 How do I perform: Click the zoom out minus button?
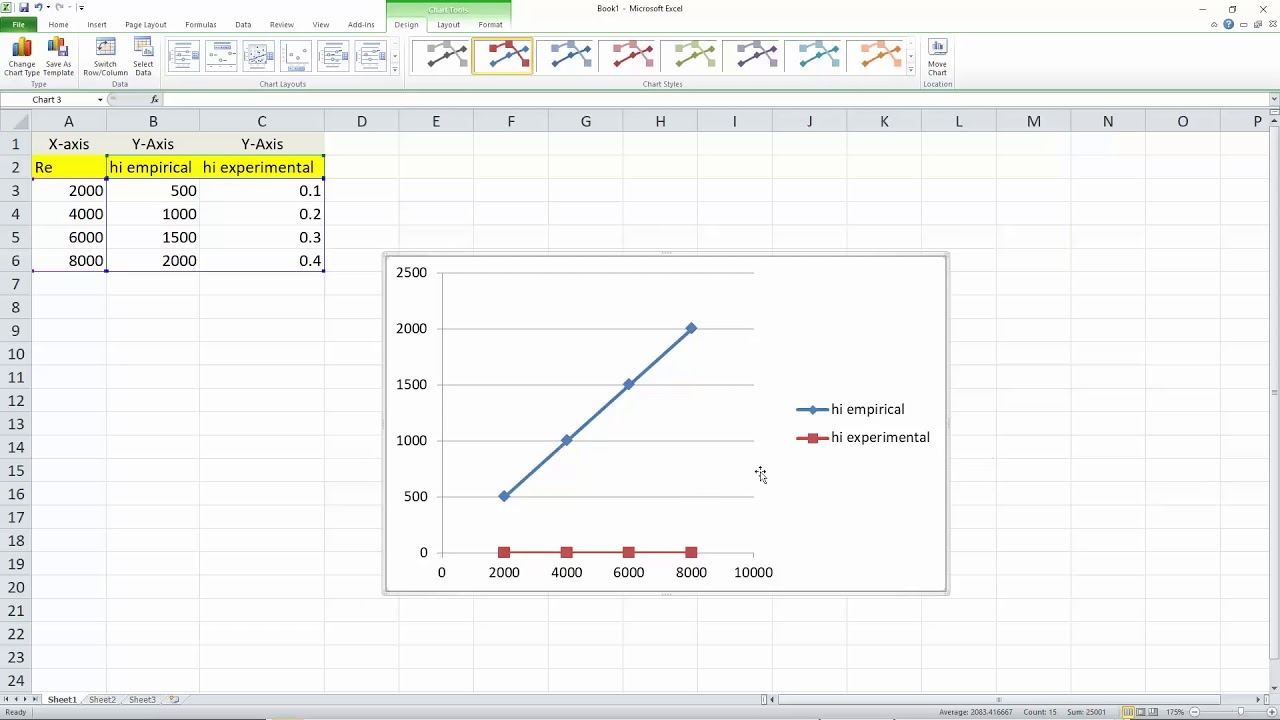pyautogui.click(x=1193, y=712)
